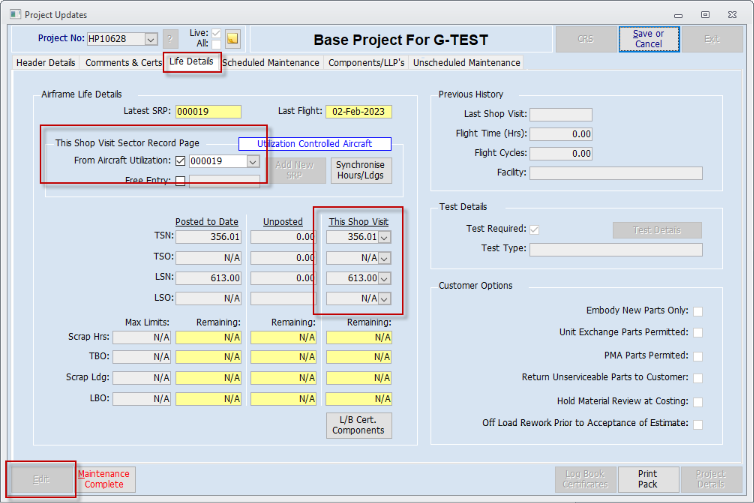Click the Facility field
Screen dimensions: 754x503
(x=616, y=173)
